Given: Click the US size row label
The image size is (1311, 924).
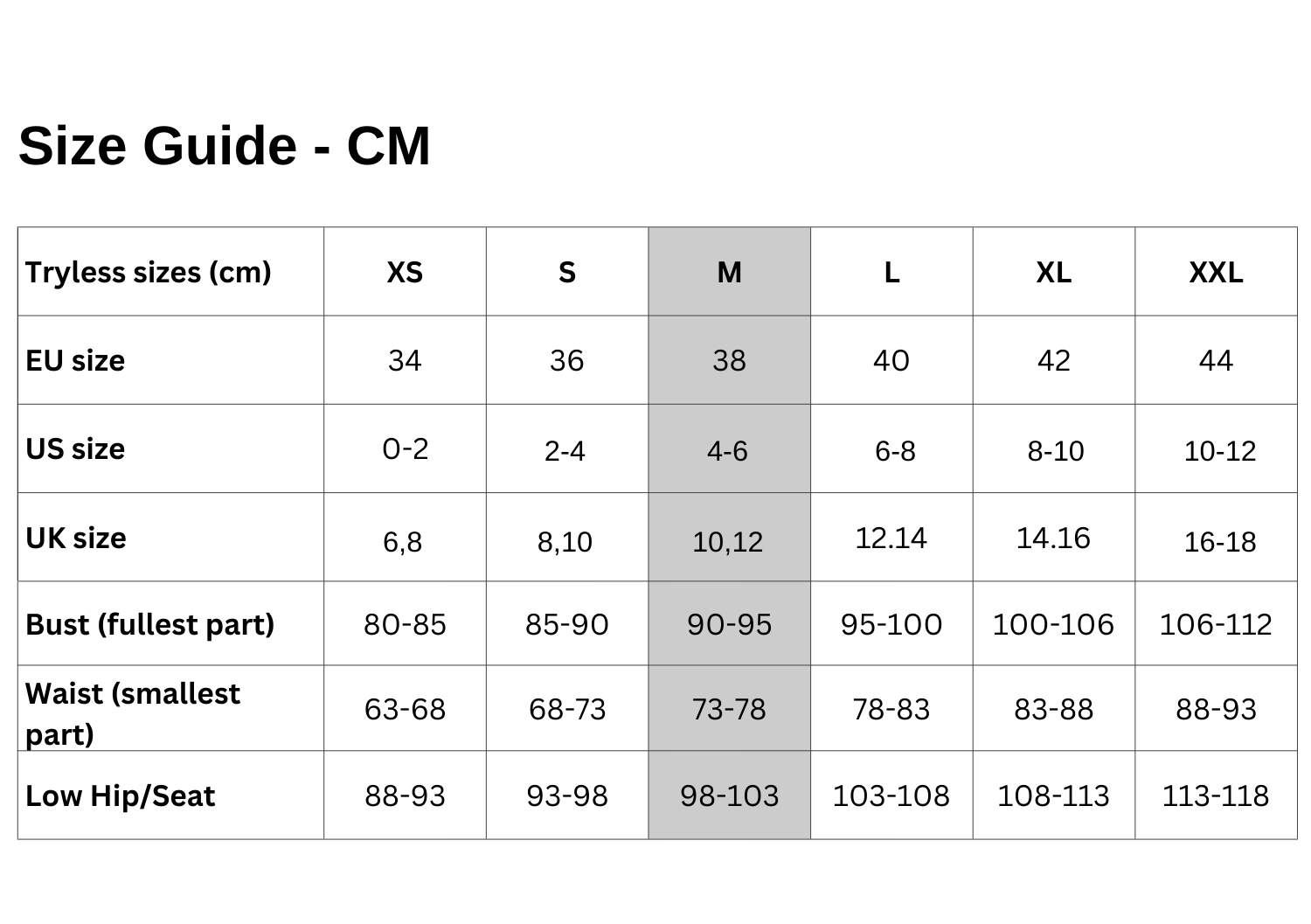Looking at the screenshot, I should coord(75,449).
